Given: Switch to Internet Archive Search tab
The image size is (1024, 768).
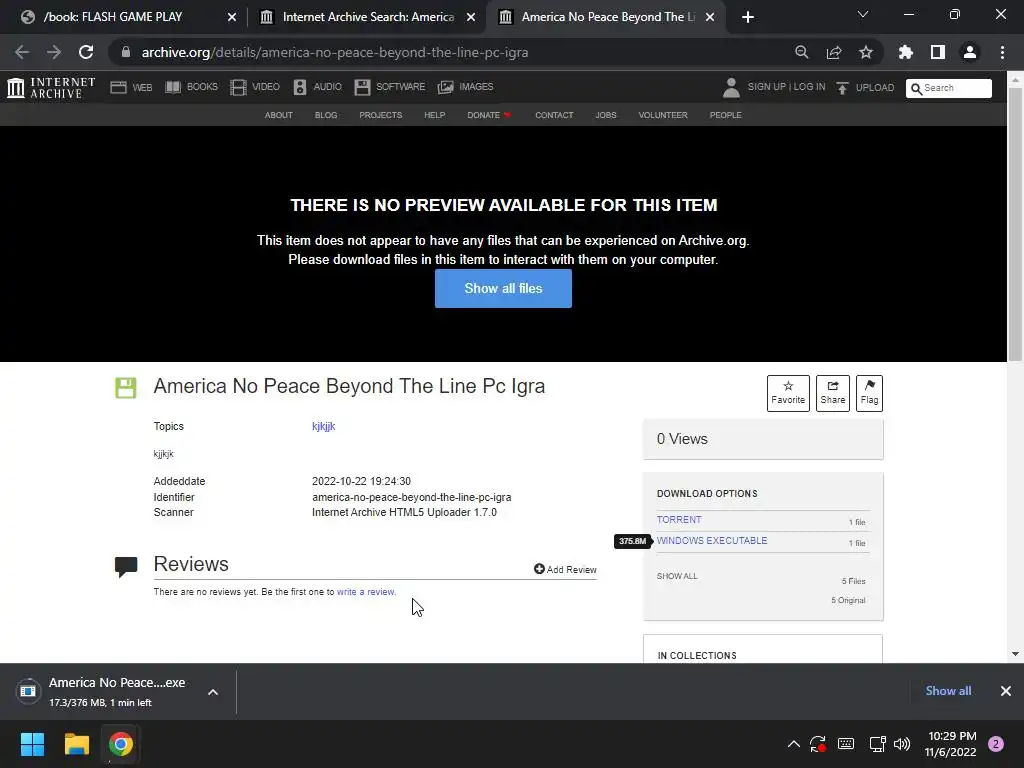Looking at the screenshot, I should click(367, 17).
